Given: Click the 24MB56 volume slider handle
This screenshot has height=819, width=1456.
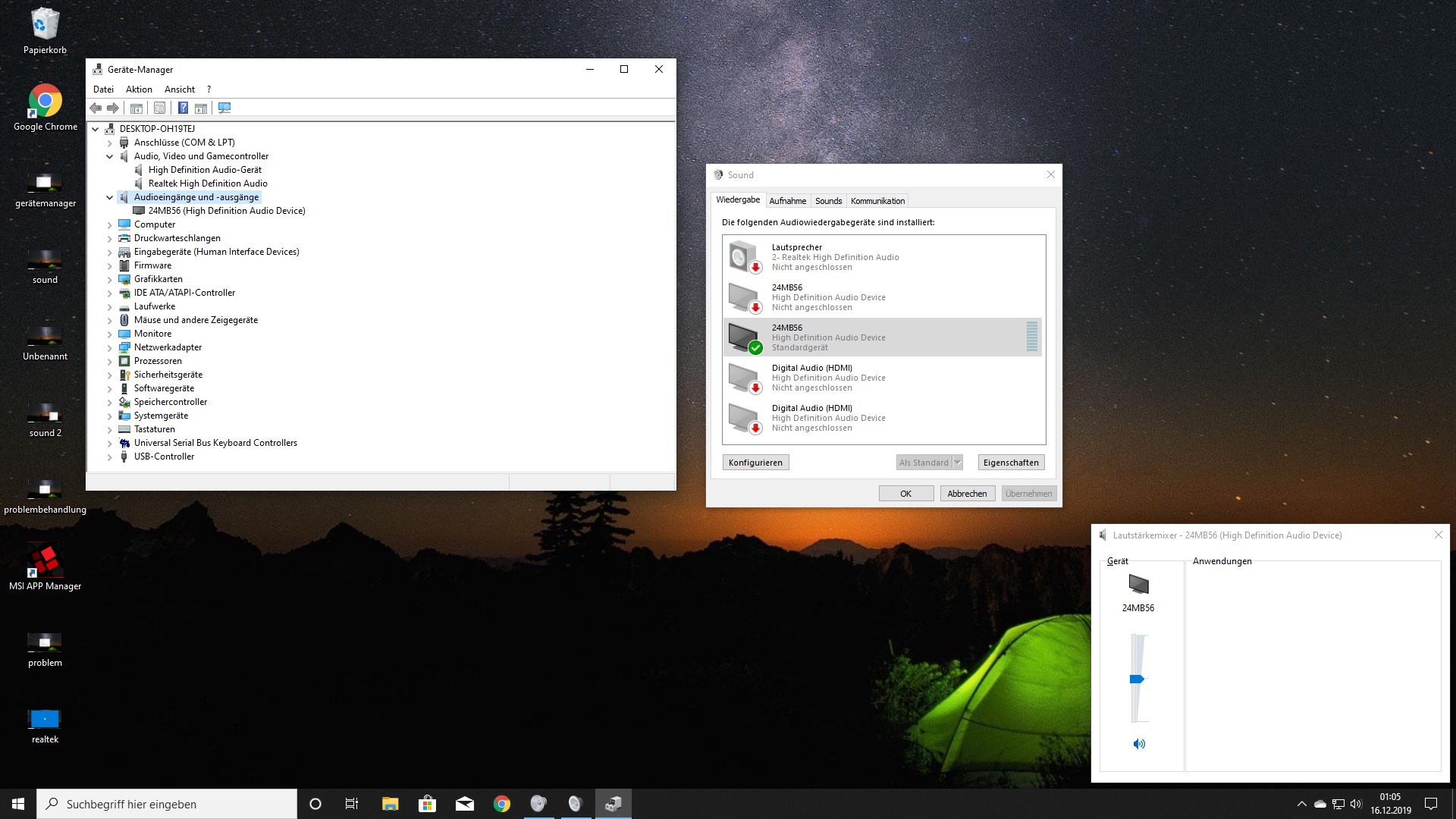Looking at the screenshot, I should [1137, 679].
